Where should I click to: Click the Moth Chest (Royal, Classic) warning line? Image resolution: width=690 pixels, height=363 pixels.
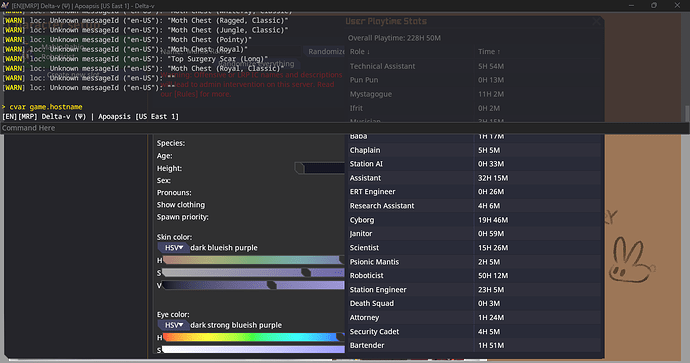143,69
